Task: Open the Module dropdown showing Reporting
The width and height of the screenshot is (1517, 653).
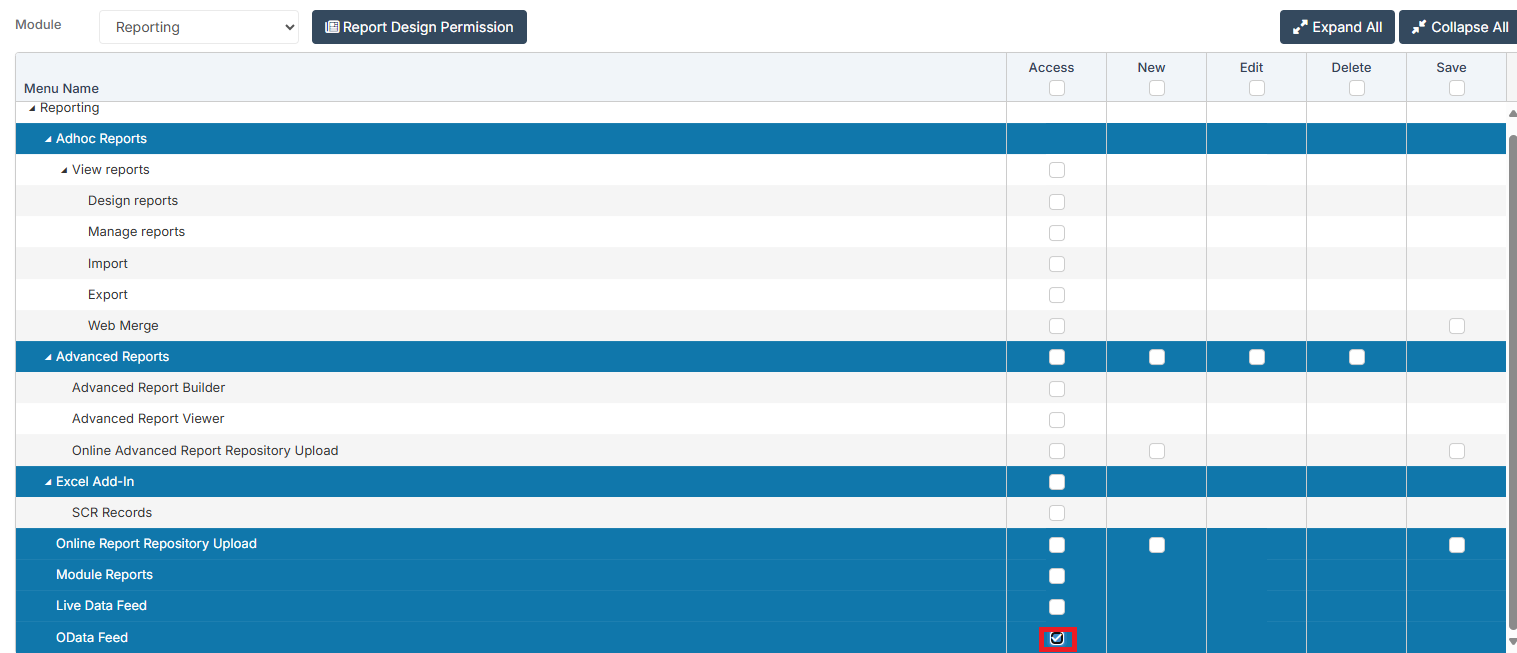Action: pyautogui.click(x=199, y=27)
